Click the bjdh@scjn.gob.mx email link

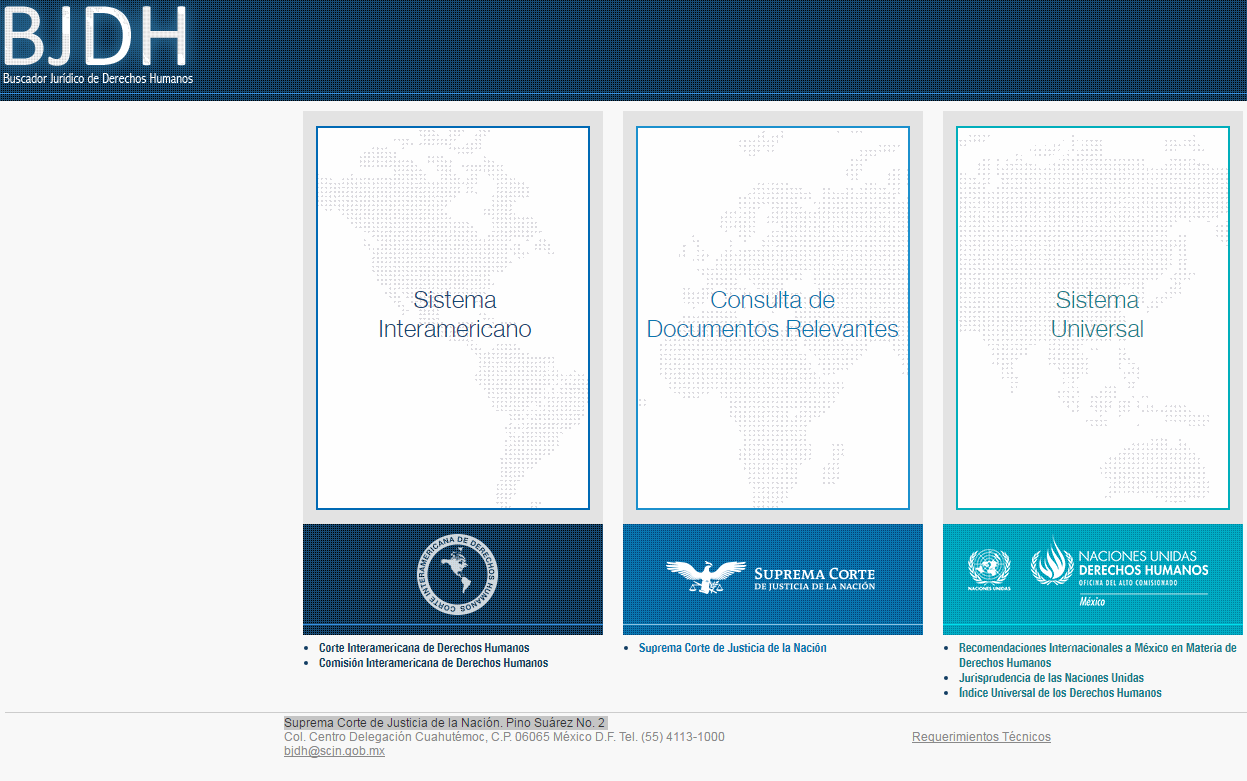[x=334, y=751]
